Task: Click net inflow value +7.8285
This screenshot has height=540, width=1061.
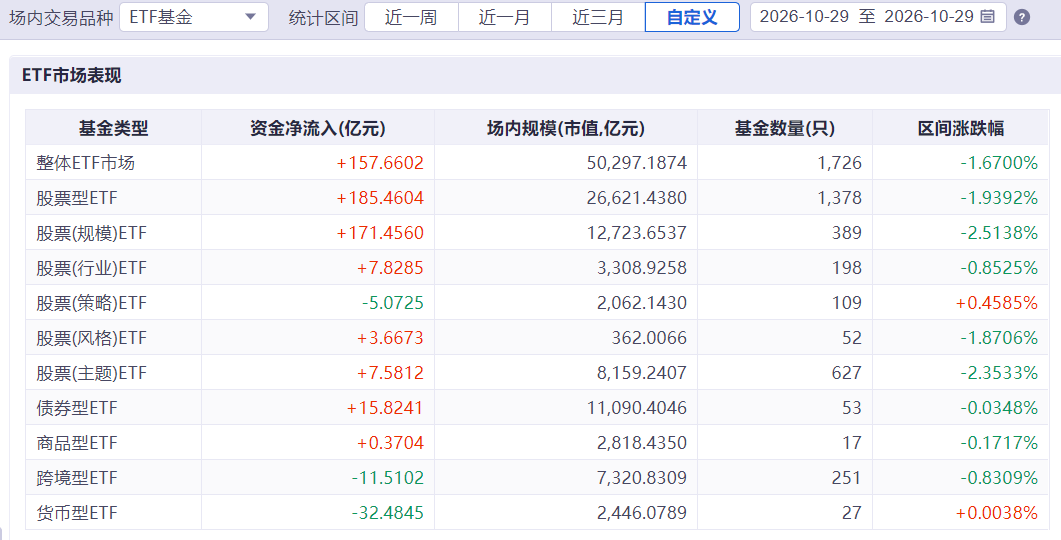Action: pos(390,268)
